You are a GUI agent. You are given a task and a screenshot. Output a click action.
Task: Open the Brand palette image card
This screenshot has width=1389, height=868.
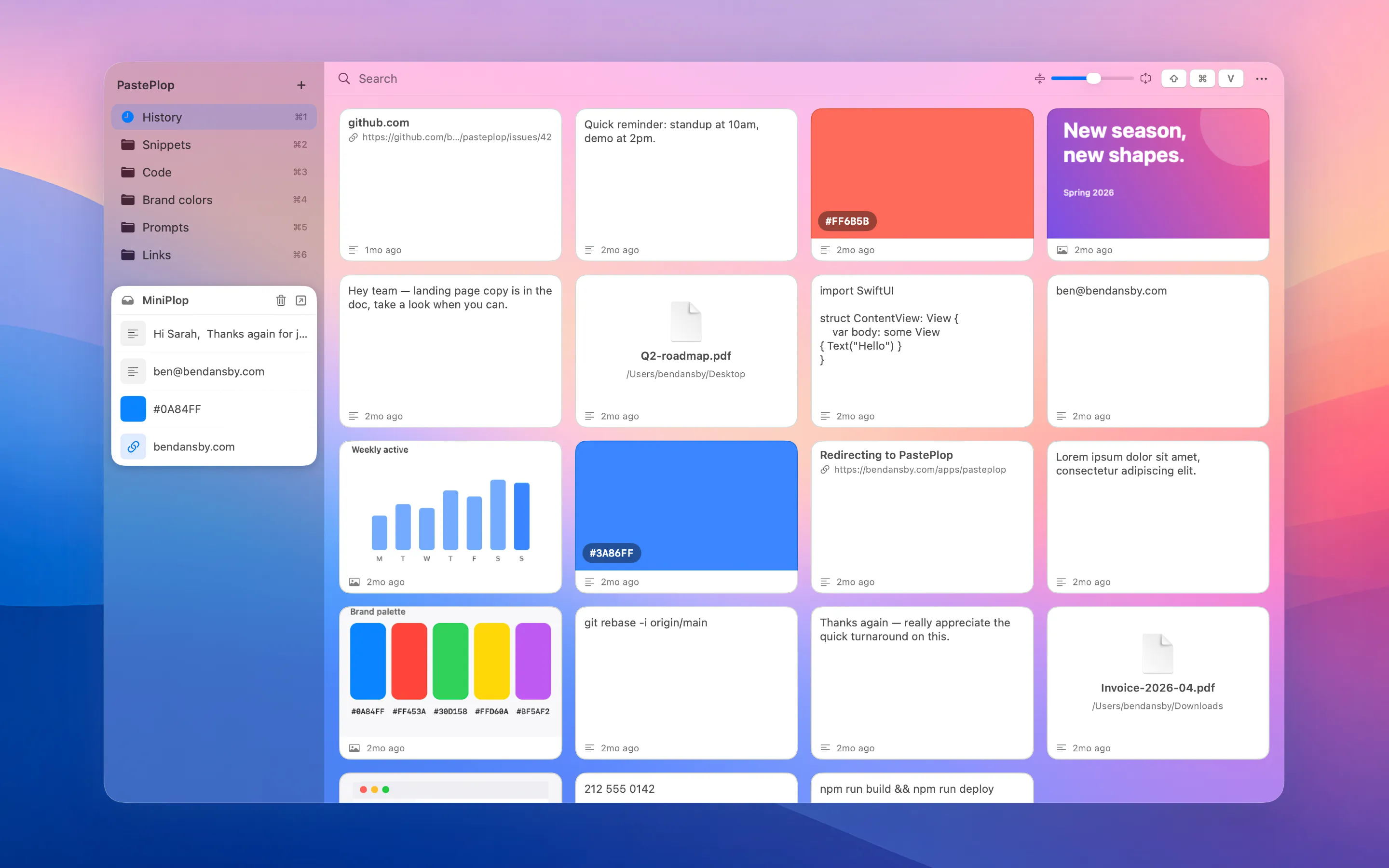[450, 683]
